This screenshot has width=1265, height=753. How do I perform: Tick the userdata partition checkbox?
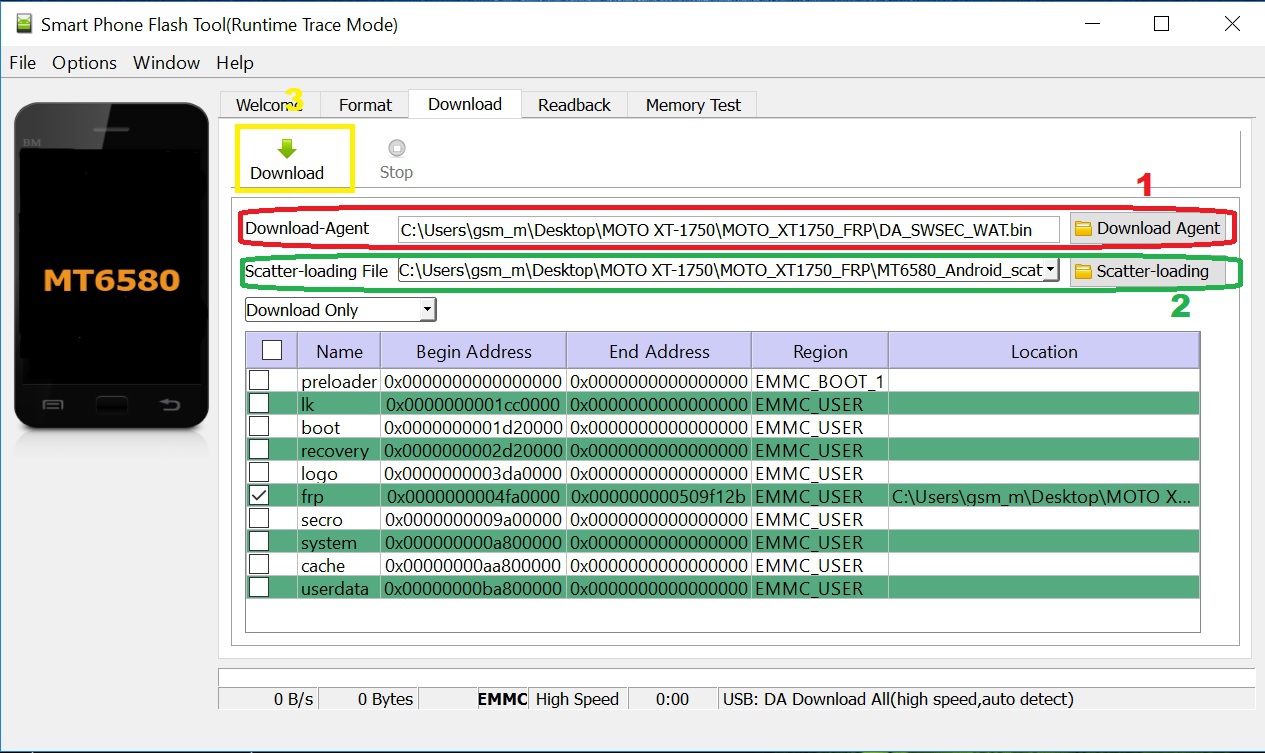(259, 588)
